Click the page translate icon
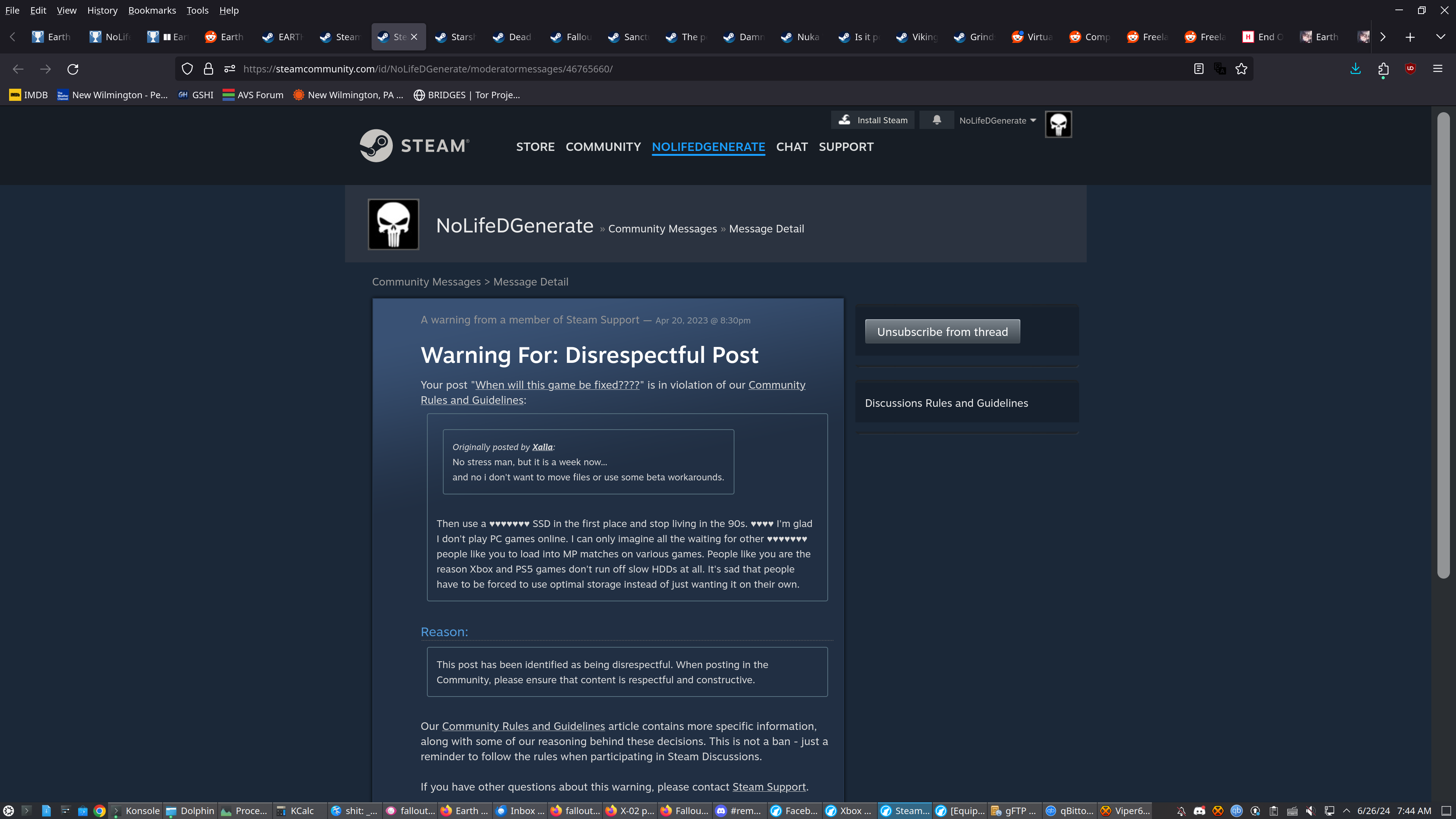The height and width of the screenshot is (819, 1456). click(x=1220, y=69)
